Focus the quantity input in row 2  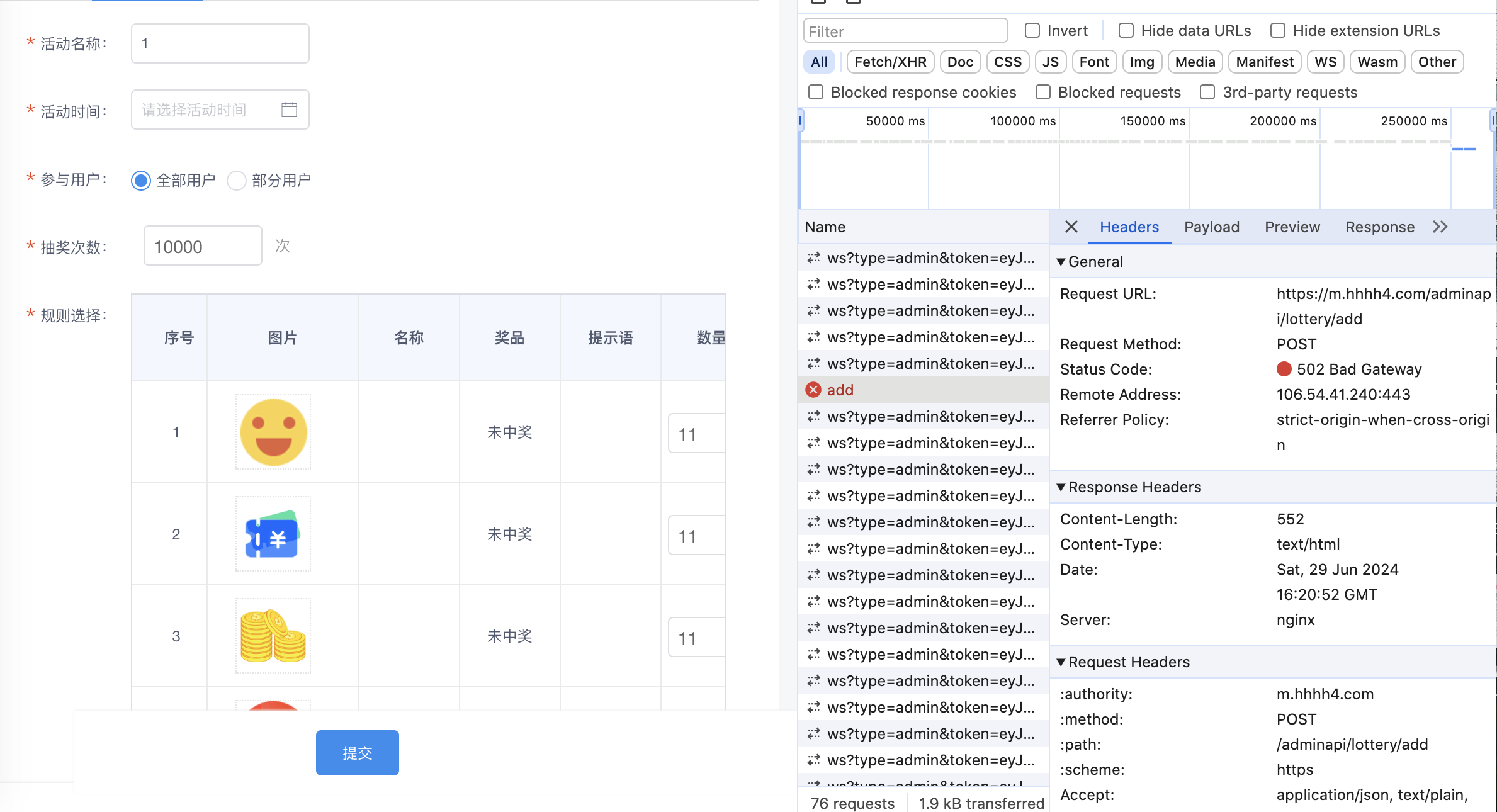pyautogui.click(x=697, y=536)
